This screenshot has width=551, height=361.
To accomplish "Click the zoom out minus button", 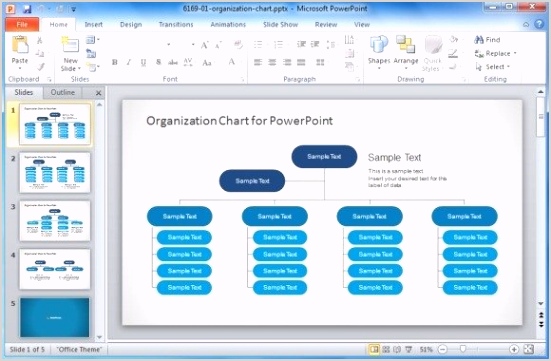I will click(x=443, y=349).
